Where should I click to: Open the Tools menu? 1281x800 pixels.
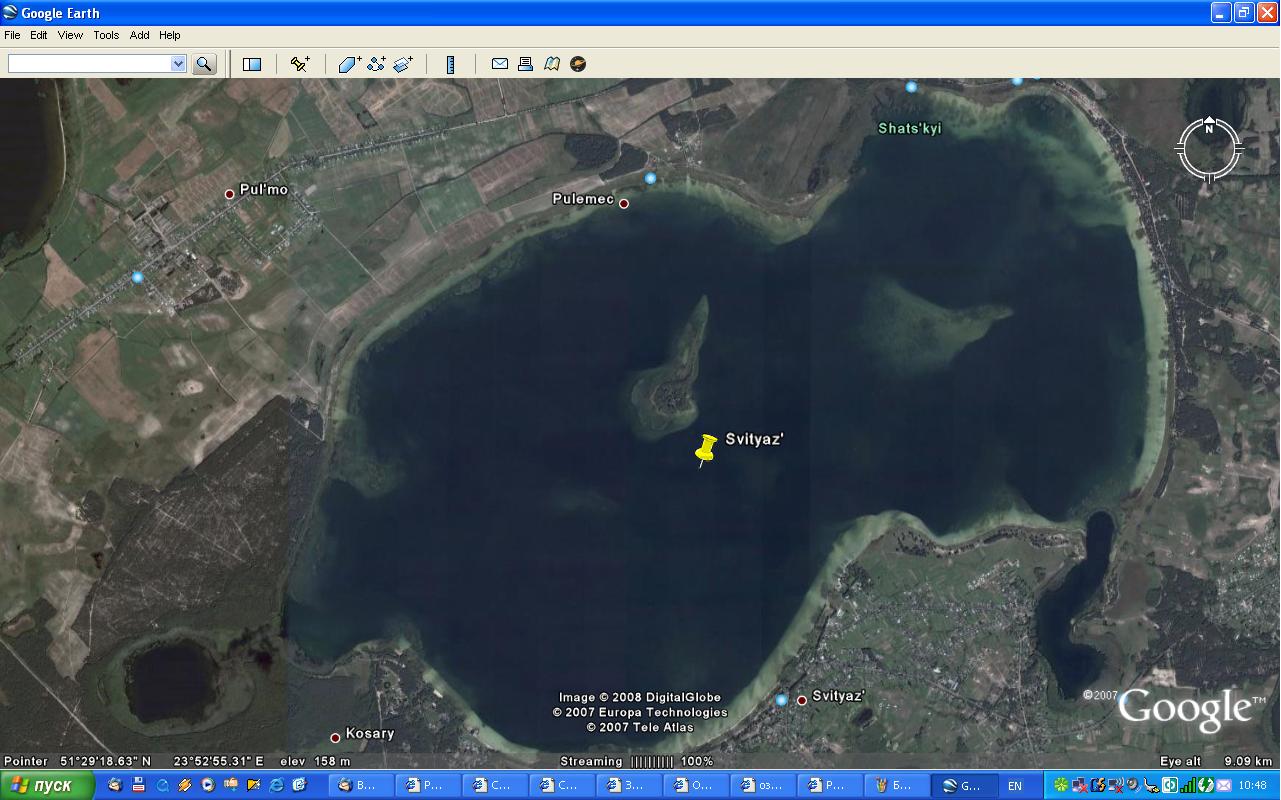(x=106, y=35)
